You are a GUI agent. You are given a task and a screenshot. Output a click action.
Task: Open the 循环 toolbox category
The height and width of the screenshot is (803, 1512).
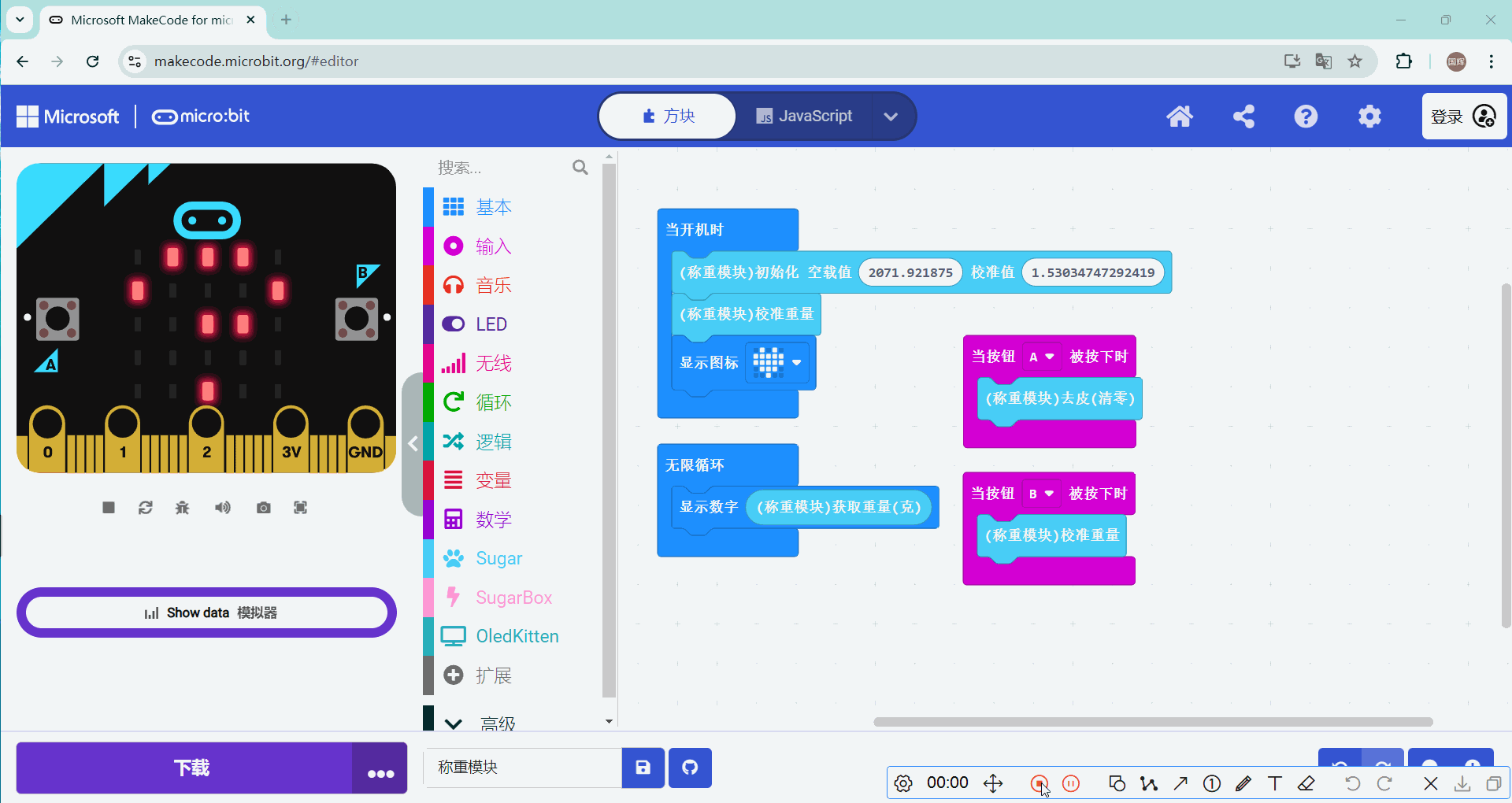[x=513, y=402]
